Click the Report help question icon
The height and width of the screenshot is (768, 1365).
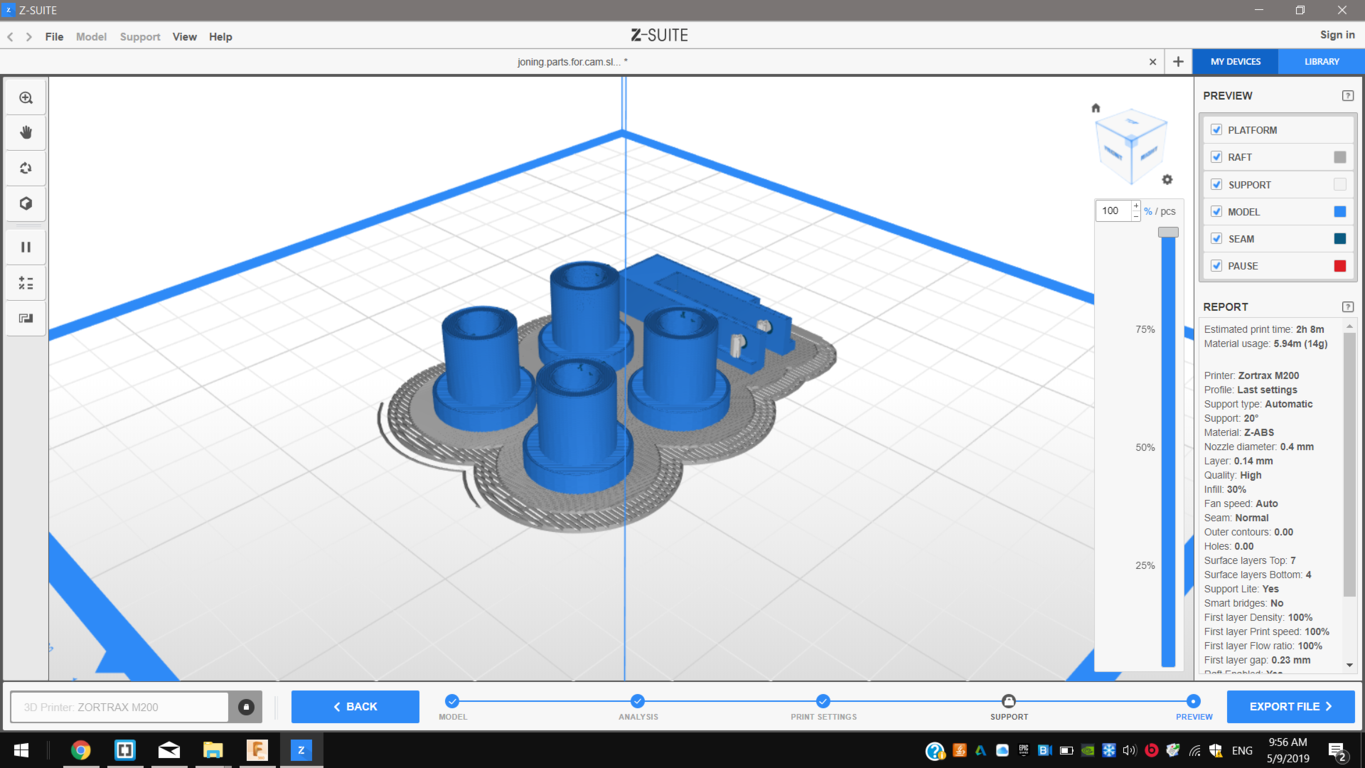[1348, 307]
